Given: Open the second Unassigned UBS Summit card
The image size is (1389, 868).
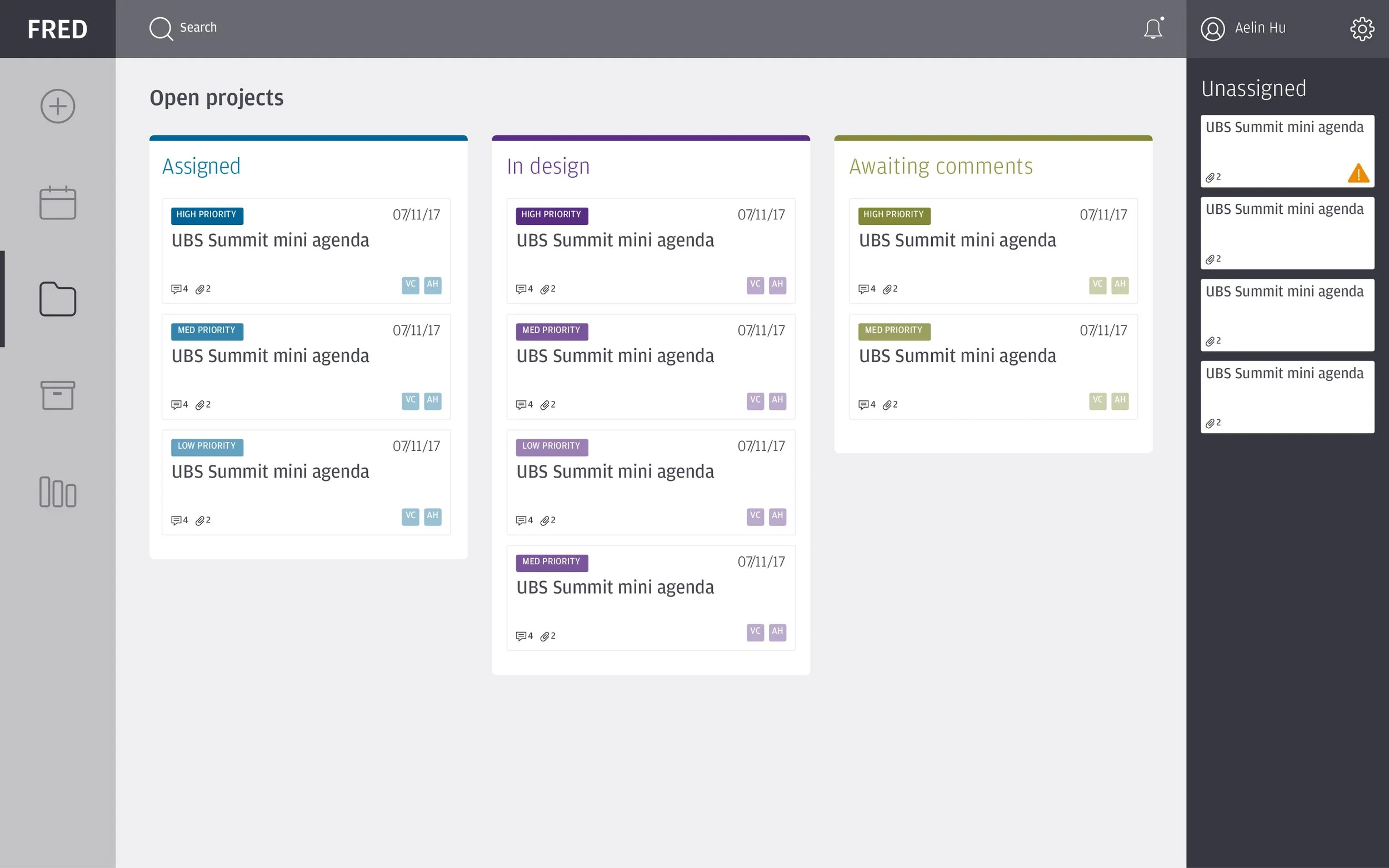Looking at the screenshot, I should coord(1287,233).
